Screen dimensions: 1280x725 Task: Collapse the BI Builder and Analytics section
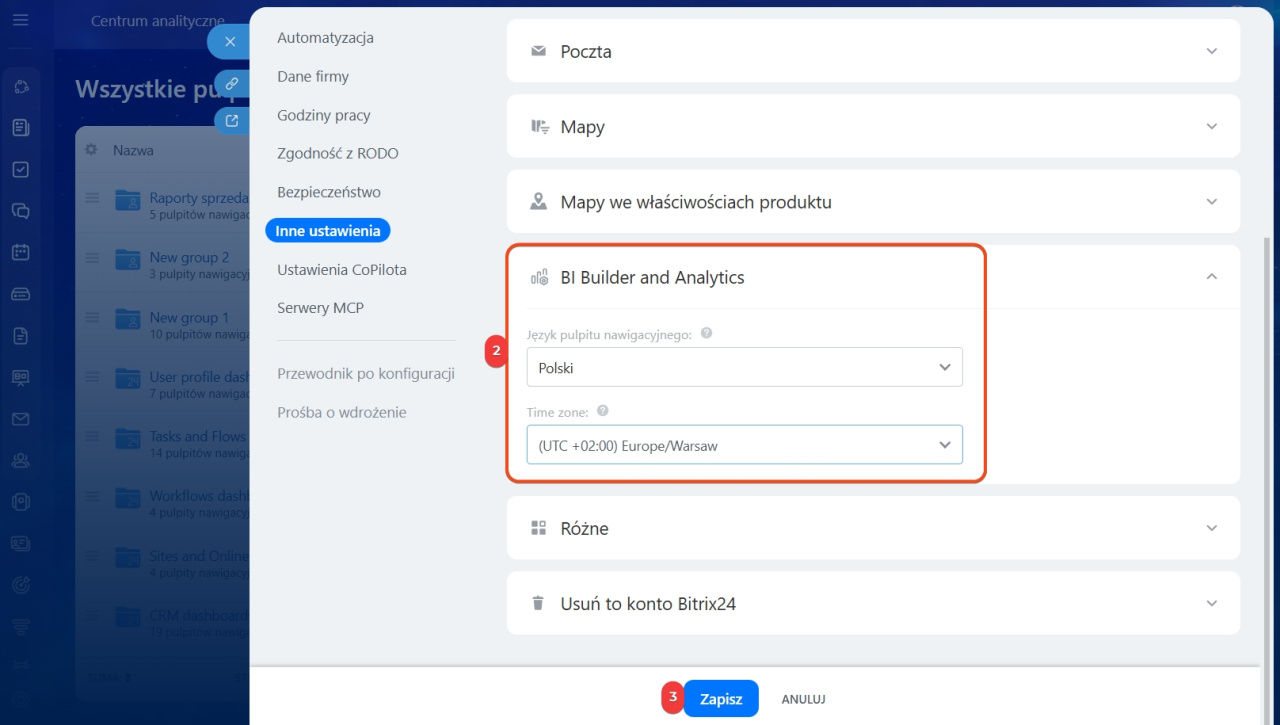1211,277
